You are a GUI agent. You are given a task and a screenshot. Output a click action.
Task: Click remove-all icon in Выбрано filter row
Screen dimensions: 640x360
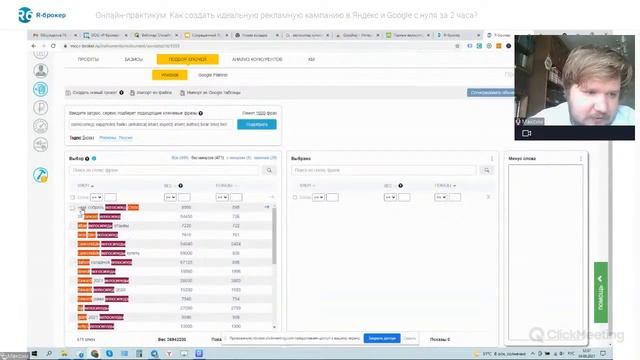pyautogui.click(x=488, y=197)
